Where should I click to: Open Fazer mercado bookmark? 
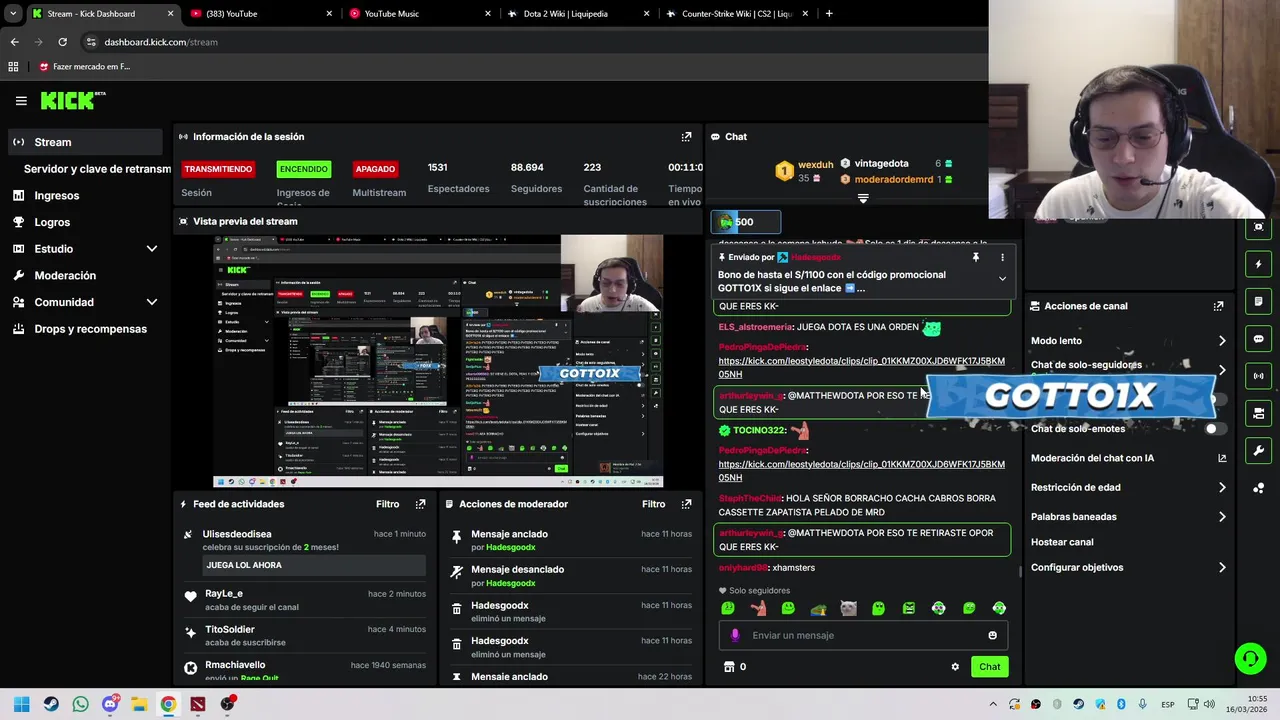tap(84, 67)
